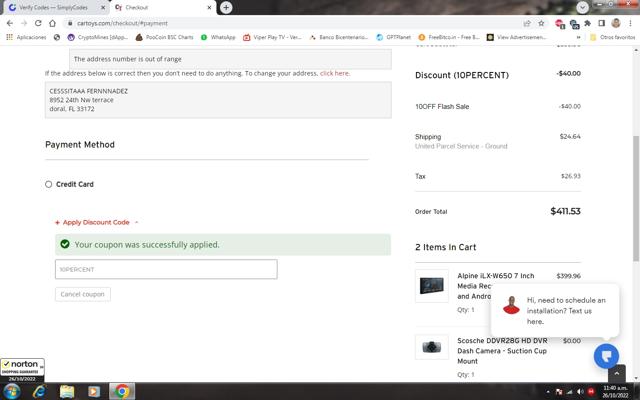Go back with browser back arrow

[x=10, y=23]
